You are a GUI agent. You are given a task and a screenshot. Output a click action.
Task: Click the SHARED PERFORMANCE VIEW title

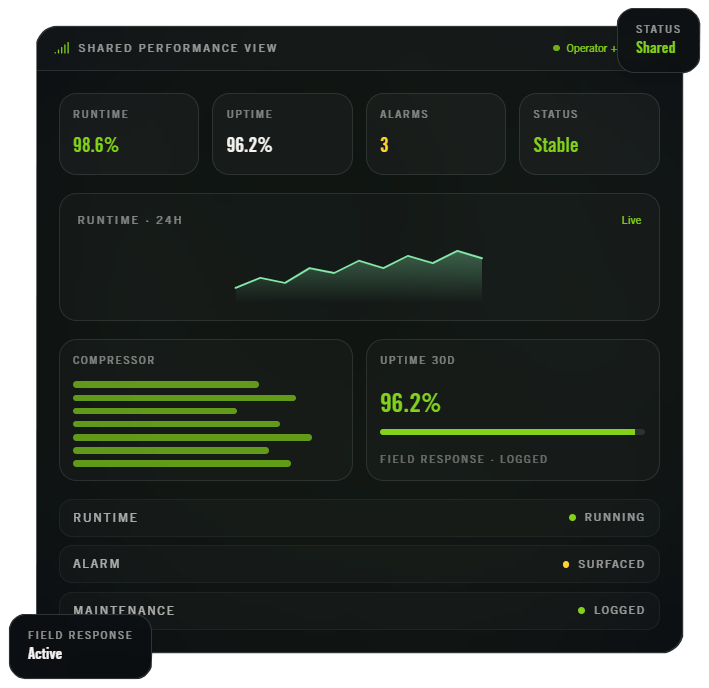(x=178, y=48)
